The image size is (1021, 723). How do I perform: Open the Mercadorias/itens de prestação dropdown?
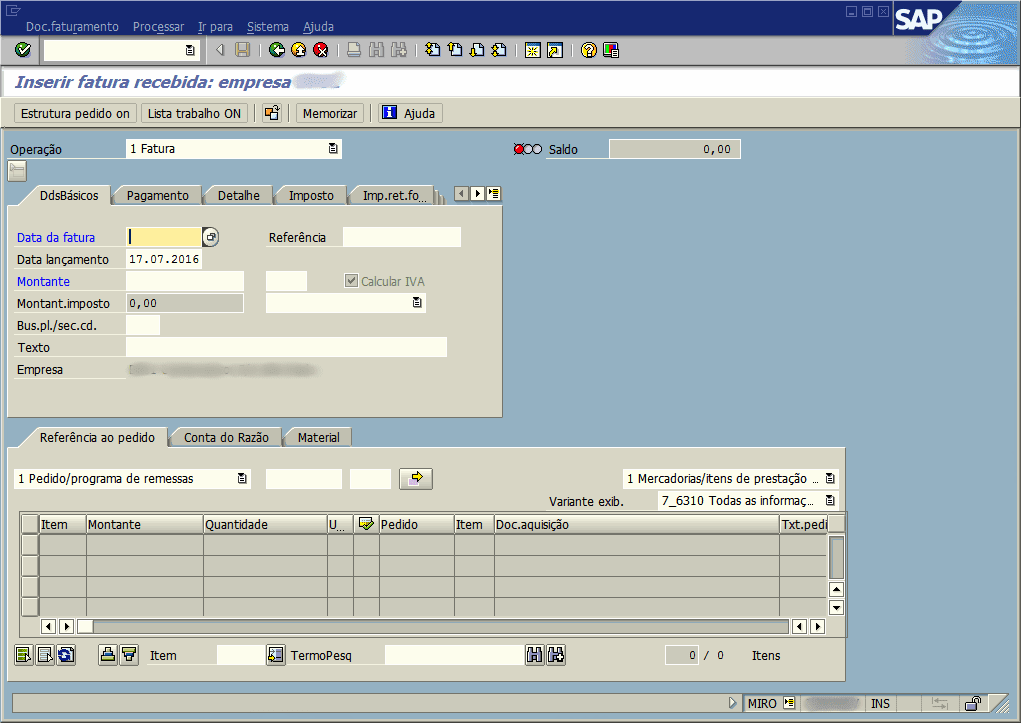(830, 479)
